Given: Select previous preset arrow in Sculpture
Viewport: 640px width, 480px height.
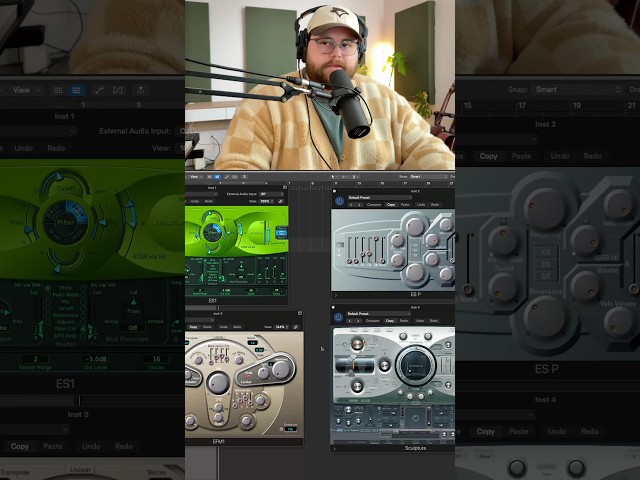Looking at the screenshot, I should [350, 320].
